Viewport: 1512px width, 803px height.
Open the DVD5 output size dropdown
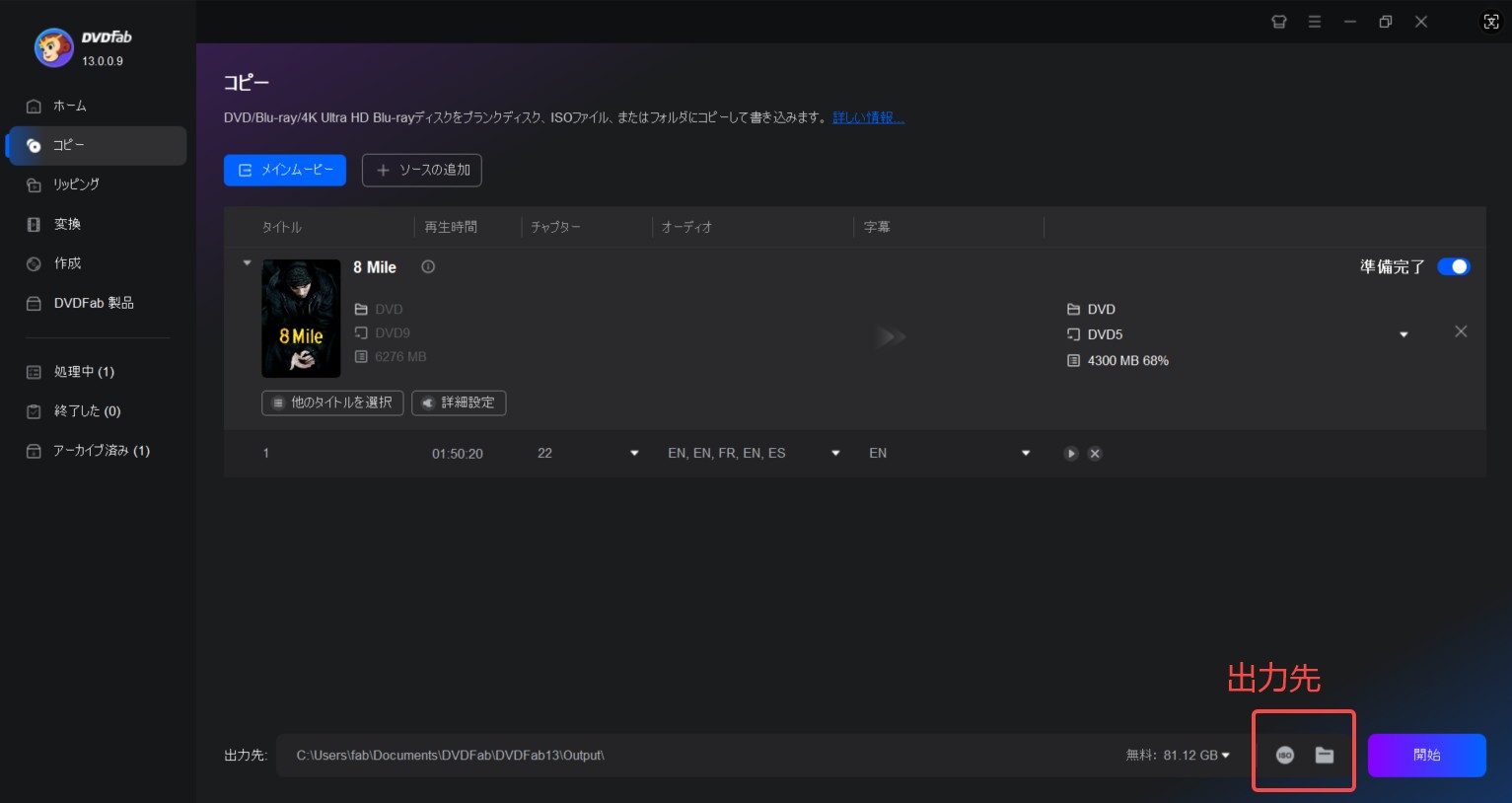point(1404,335)
